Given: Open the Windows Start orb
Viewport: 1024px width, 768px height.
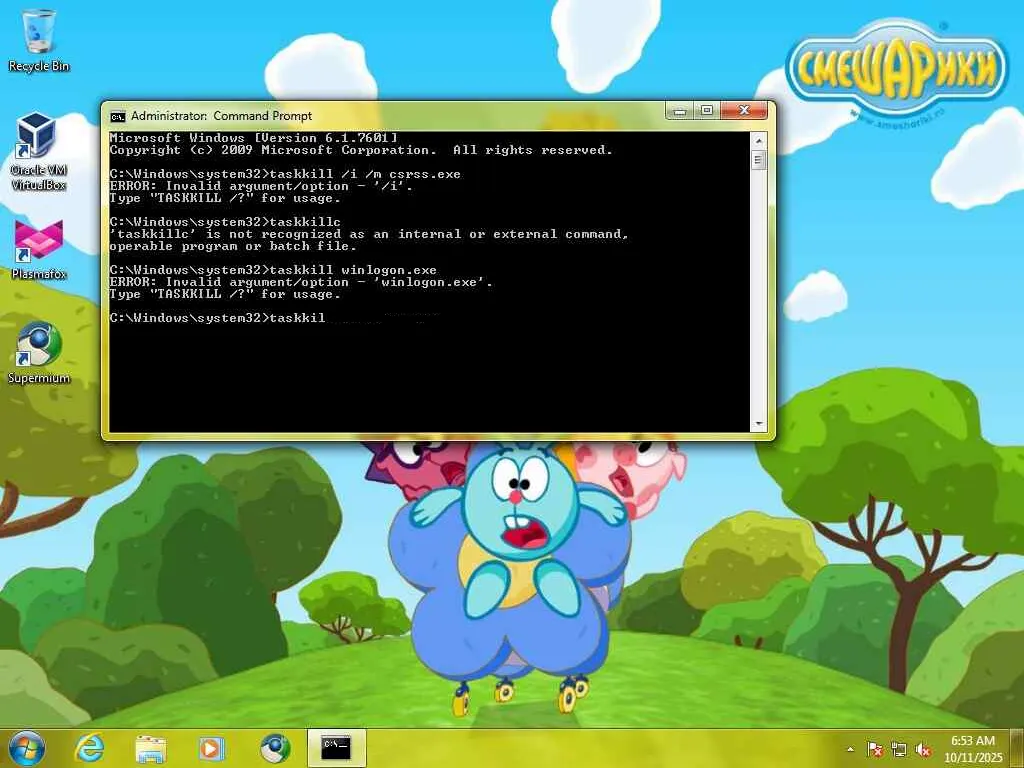Looking at the screenshot, I should (x=27, y=748).
